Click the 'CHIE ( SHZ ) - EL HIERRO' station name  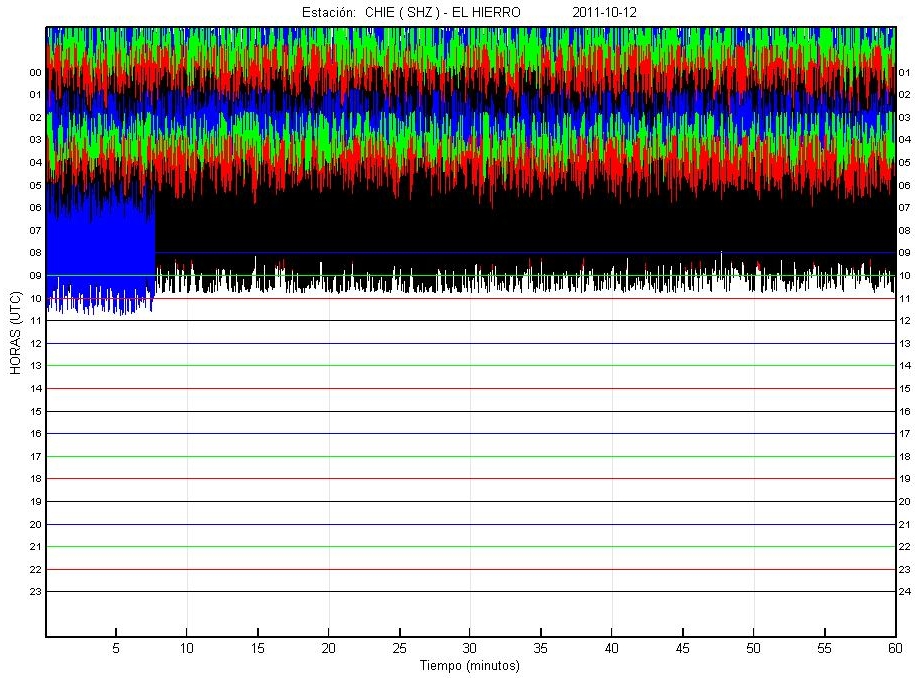point(443,12)
